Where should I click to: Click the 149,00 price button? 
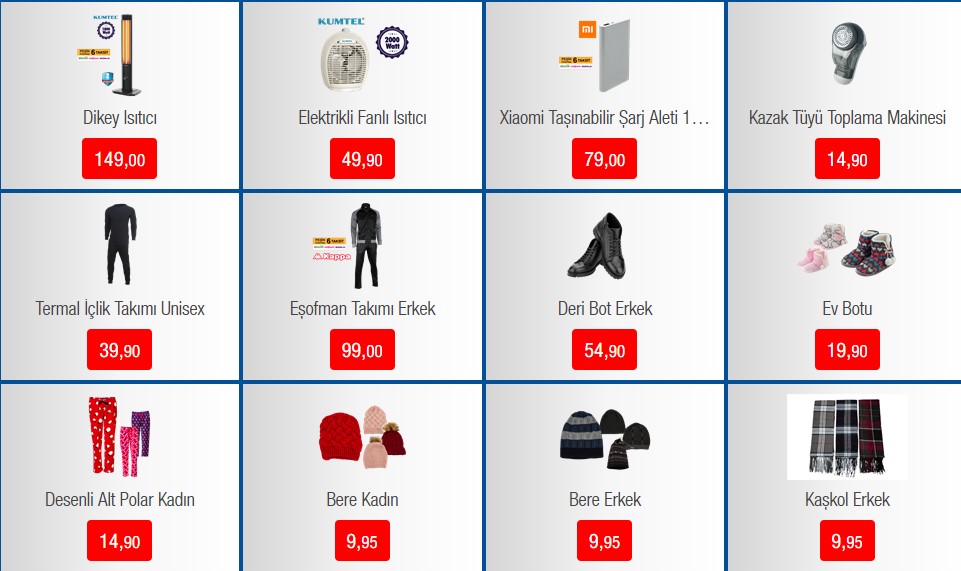pos(120,159)
